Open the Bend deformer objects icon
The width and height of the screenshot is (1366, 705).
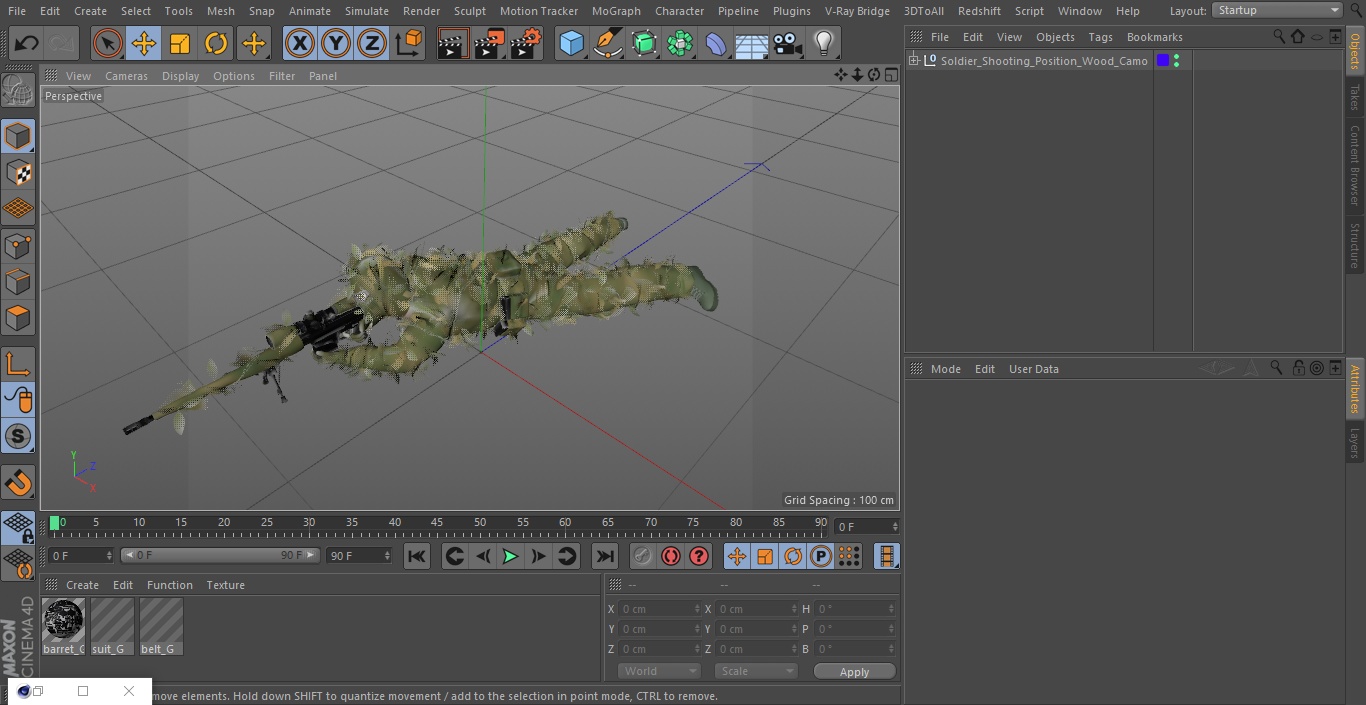(716, 43)
